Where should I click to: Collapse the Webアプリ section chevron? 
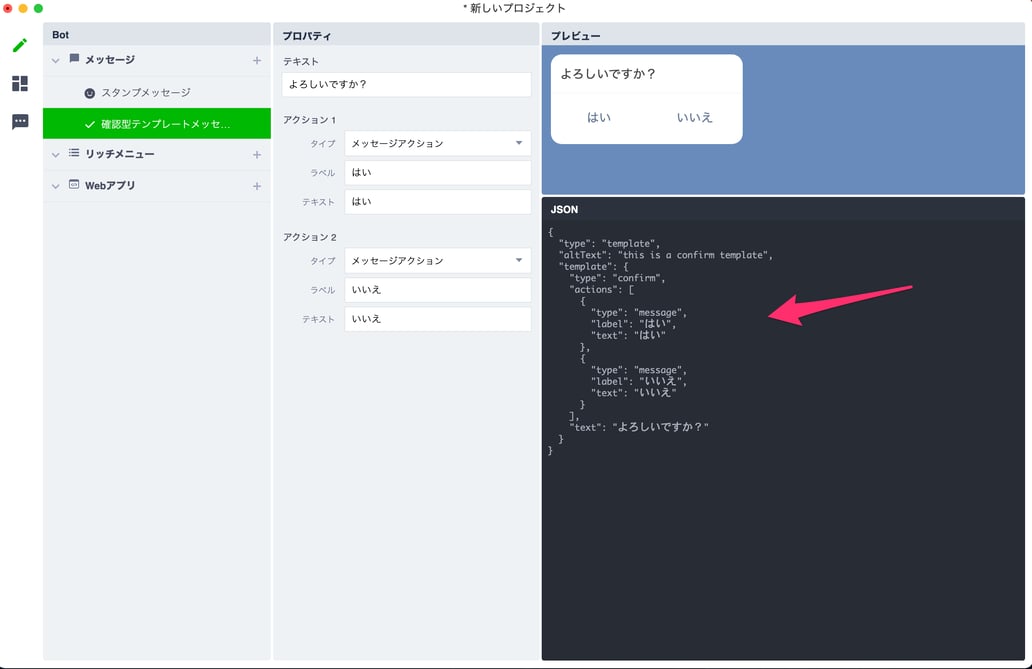56,185
